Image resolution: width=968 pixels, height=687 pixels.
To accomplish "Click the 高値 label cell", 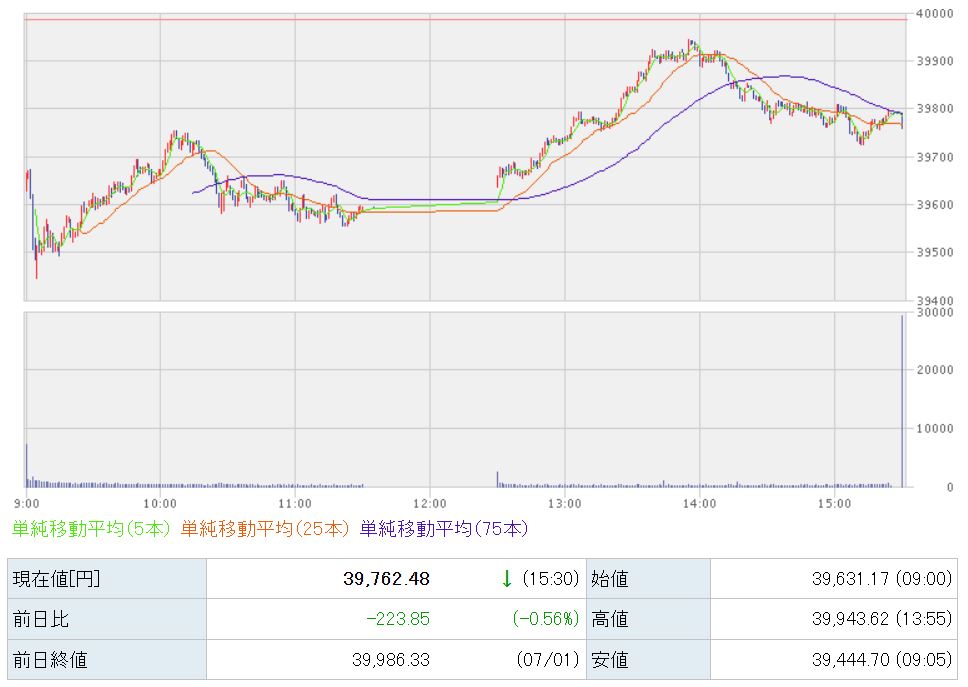I will point(648,618).
